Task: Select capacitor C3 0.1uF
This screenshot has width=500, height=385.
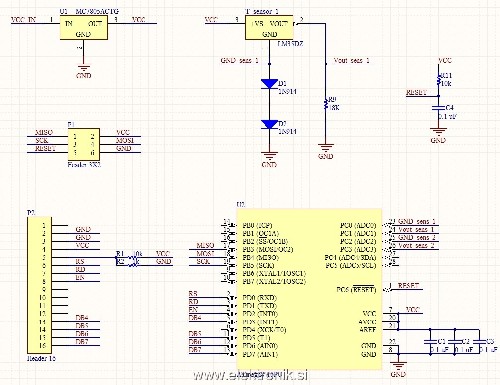Action: pos(480,342)
